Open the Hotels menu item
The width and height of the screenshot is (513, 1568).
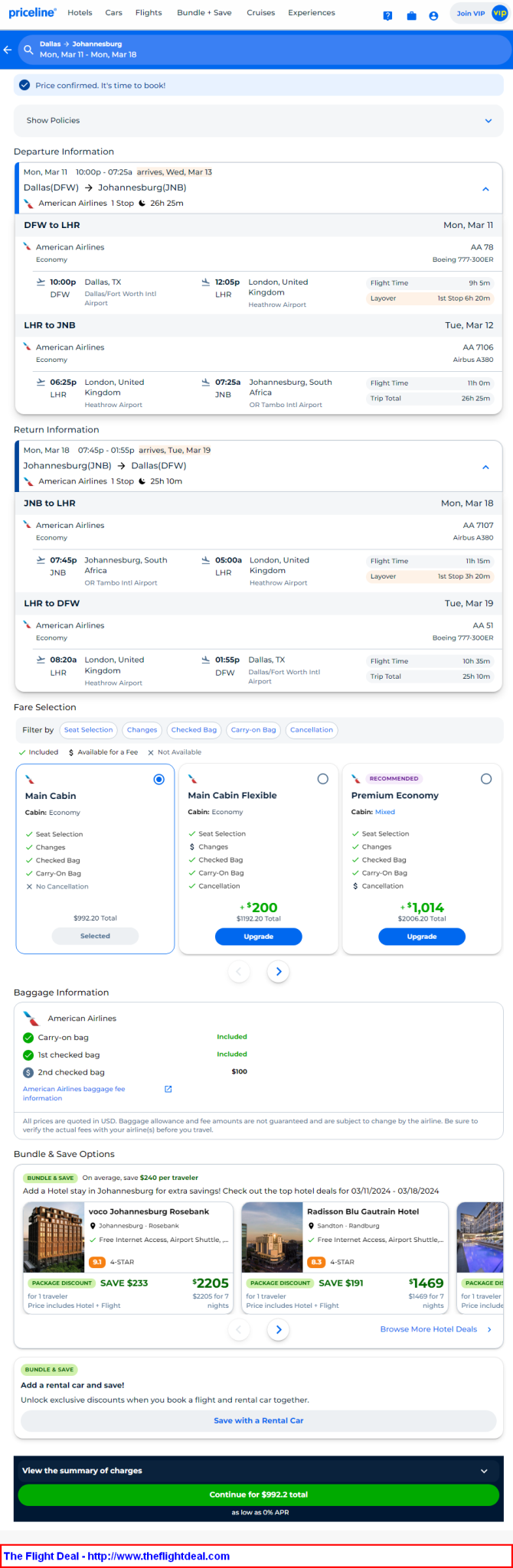point(80,13)
